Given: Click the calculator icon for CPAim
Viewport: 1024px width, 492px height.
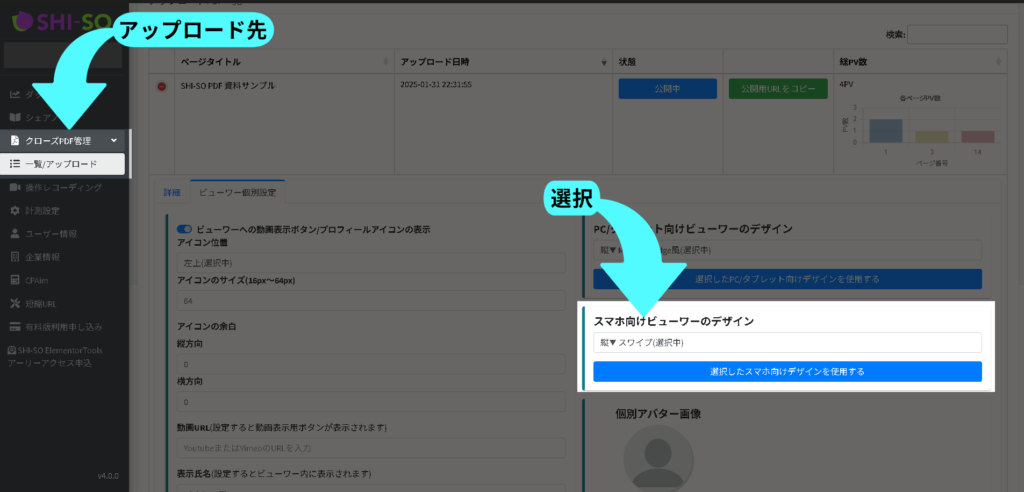Looking at the screenshot, I should (x=15, y=280).
